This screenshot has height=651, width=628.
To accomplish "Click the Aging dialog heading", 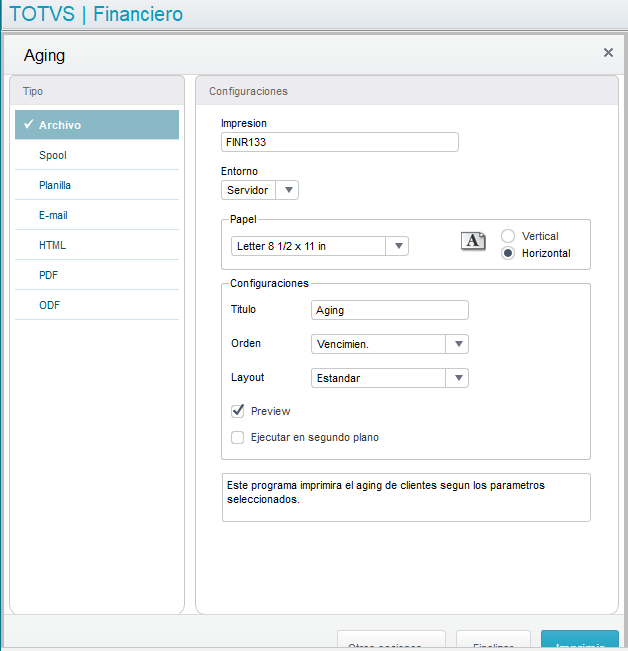I will [x=44, y=56].
